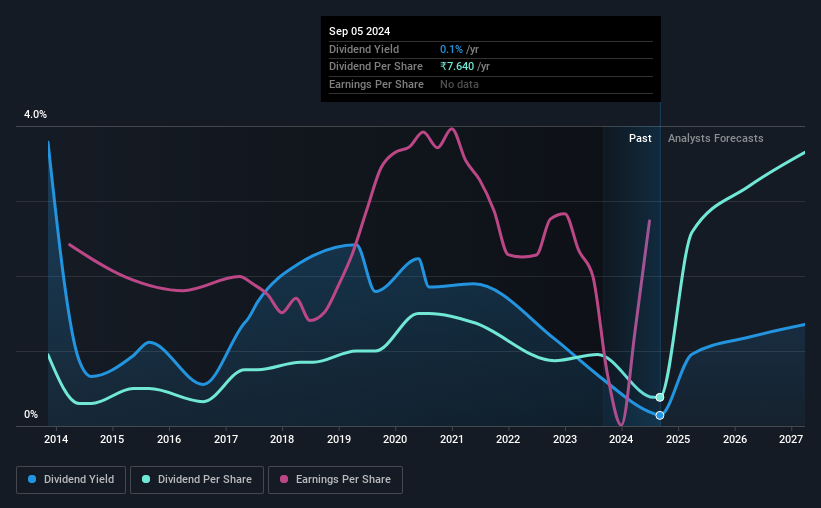This screenshot has width=821, height=508.
Task: Click the 4.0% y-axis label
Action: click(35, 114)
